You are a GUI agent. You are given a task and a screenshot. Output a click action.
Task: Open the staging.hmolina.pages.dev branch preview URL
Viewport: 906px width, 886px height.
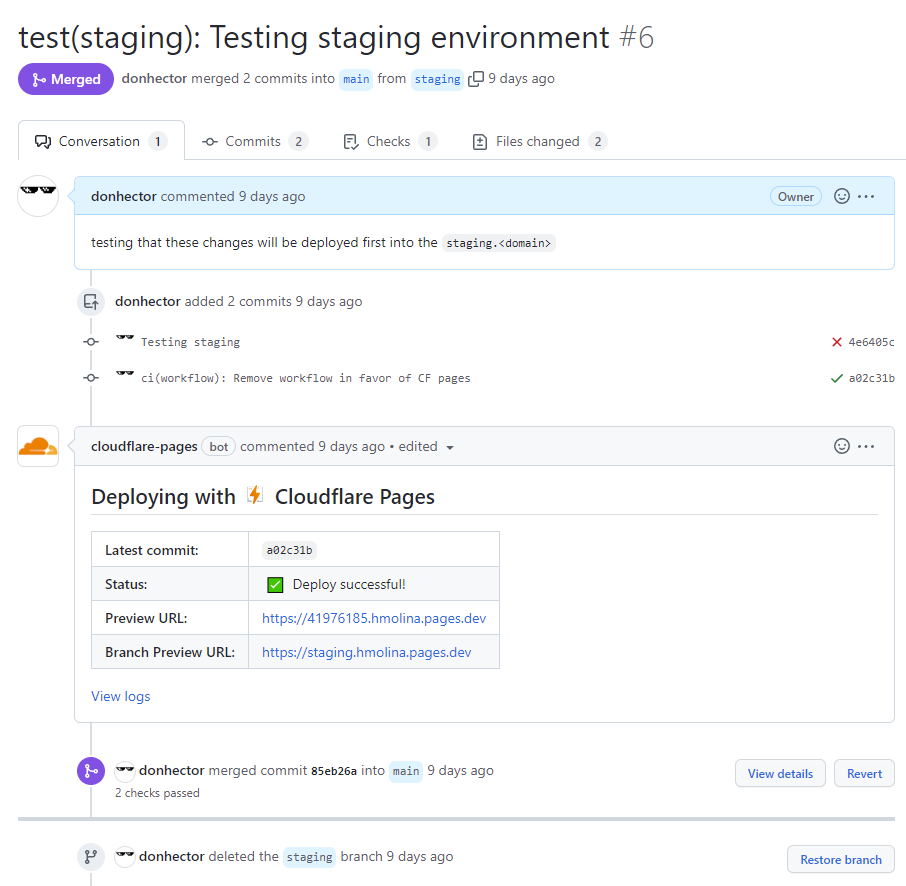pos(368,651)
